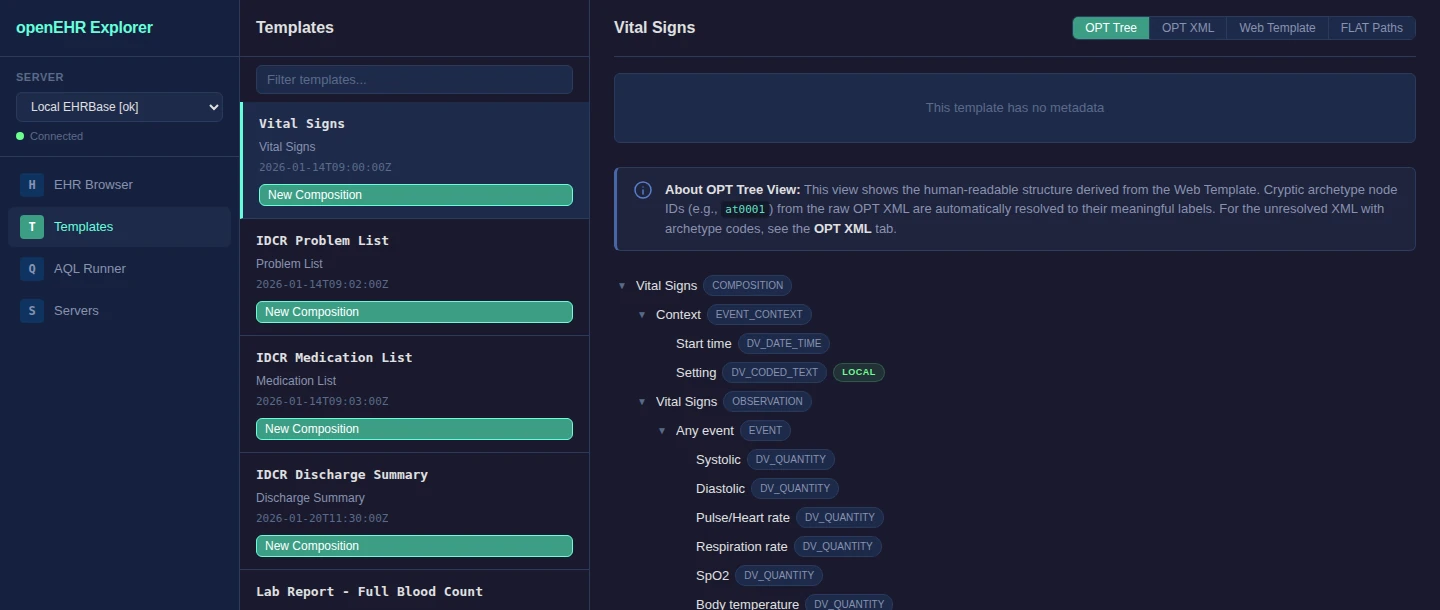Click the H icon for EHR Browser
The width and height of the screenshot is (1440, 610).
pyautogui.click(x=32, y=185)
